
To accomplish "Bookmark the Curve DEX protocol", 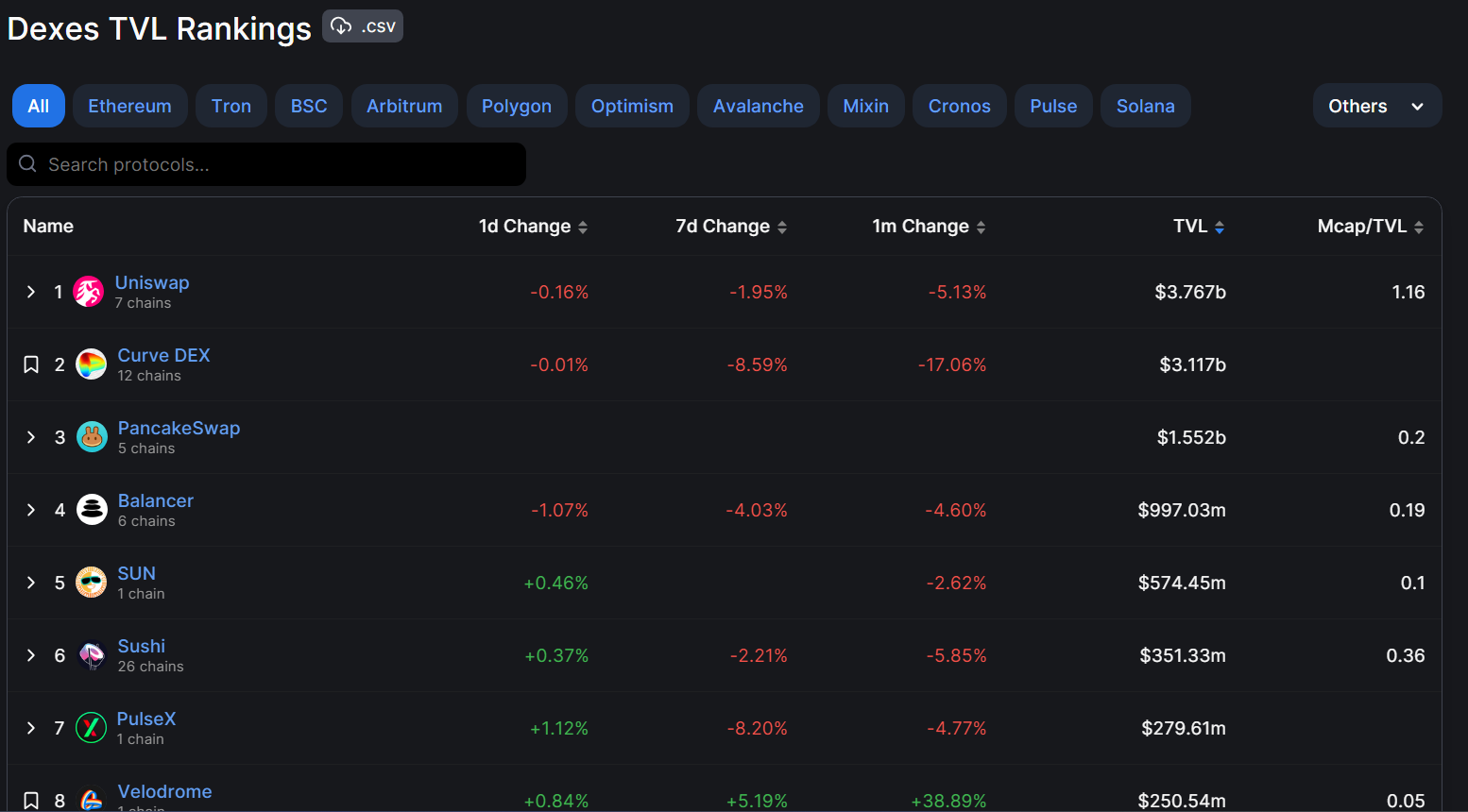I will 30,364.
